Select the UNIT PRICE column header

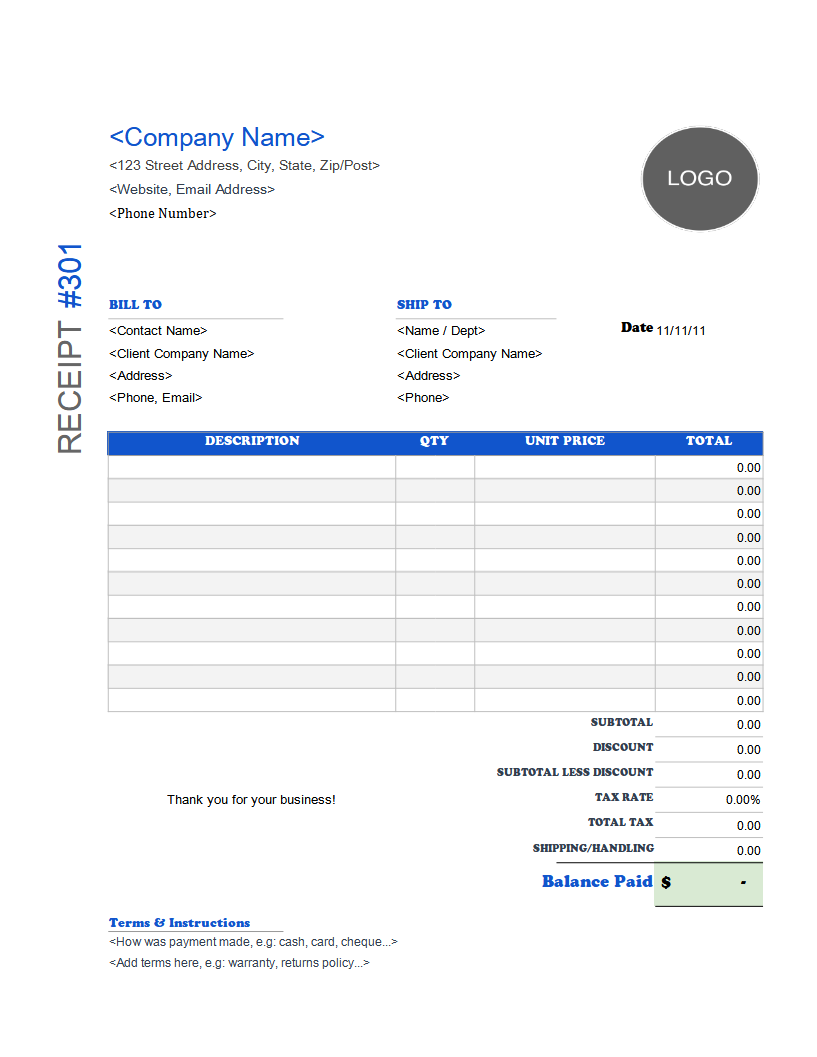pos(565,441)
